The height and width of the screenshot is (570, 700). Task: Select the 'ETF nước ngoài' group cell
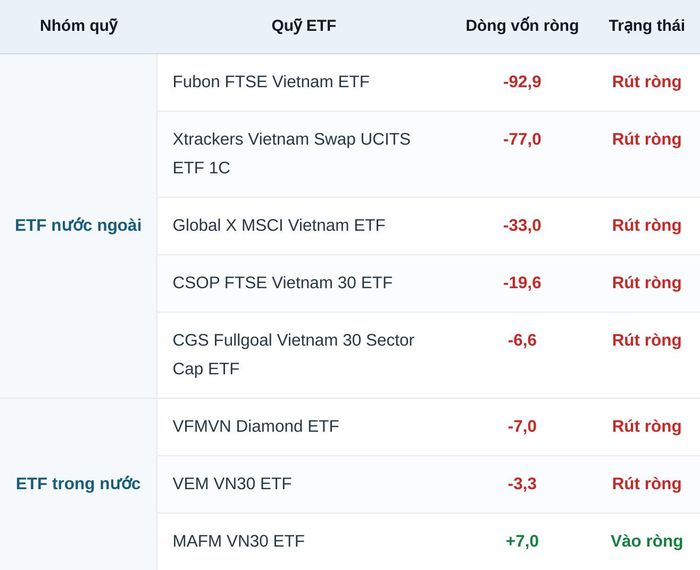click(x=78, y=225)
